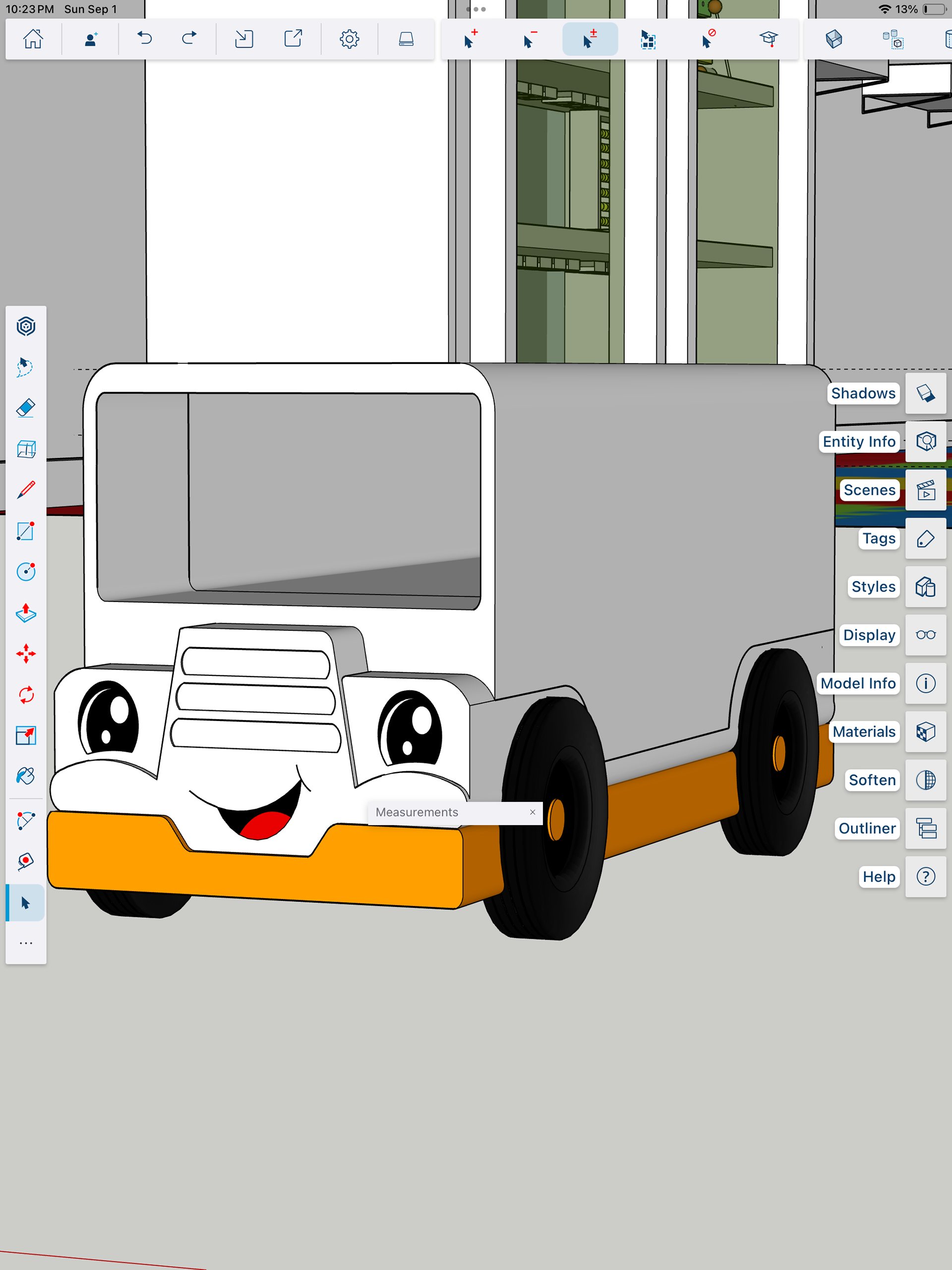Open the Soften edges icon
This screenshot has height=1270, width=952.
pos(926,780)
